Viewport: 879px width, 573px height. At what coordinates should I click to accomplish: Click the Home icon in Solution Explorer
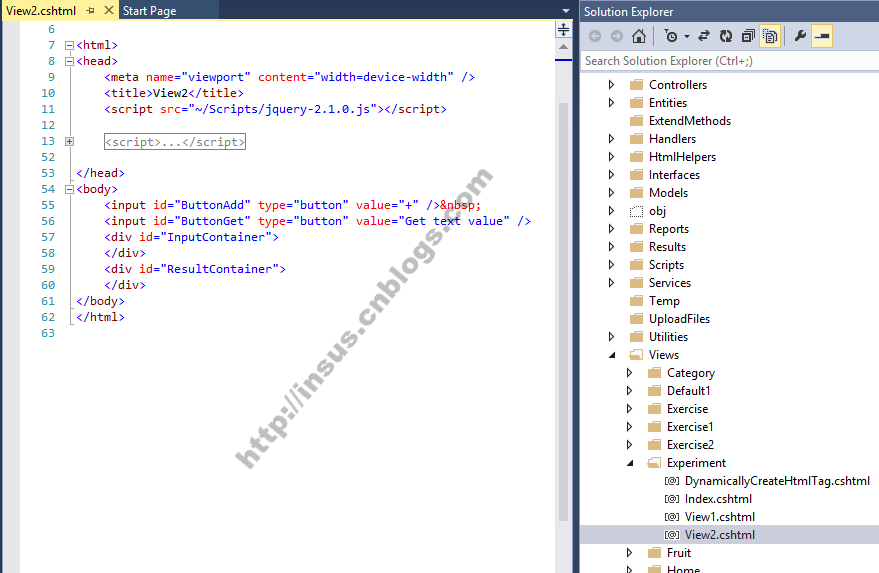pos(639,36)
